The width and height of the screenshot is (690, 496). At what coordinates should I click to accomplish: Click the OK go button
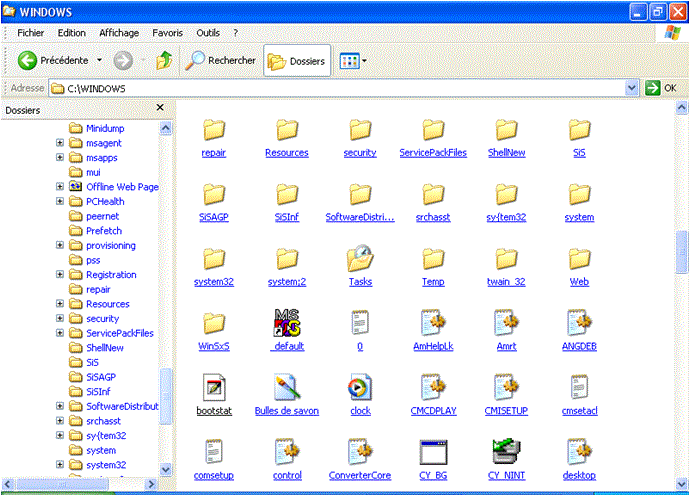661,88
